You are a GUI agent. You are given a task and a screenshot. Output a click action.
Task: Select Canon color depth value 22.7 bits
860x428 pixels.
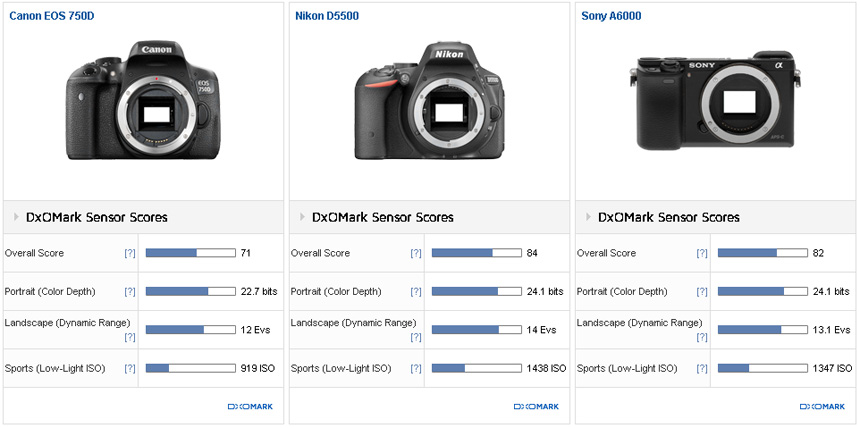pos(259,291)
